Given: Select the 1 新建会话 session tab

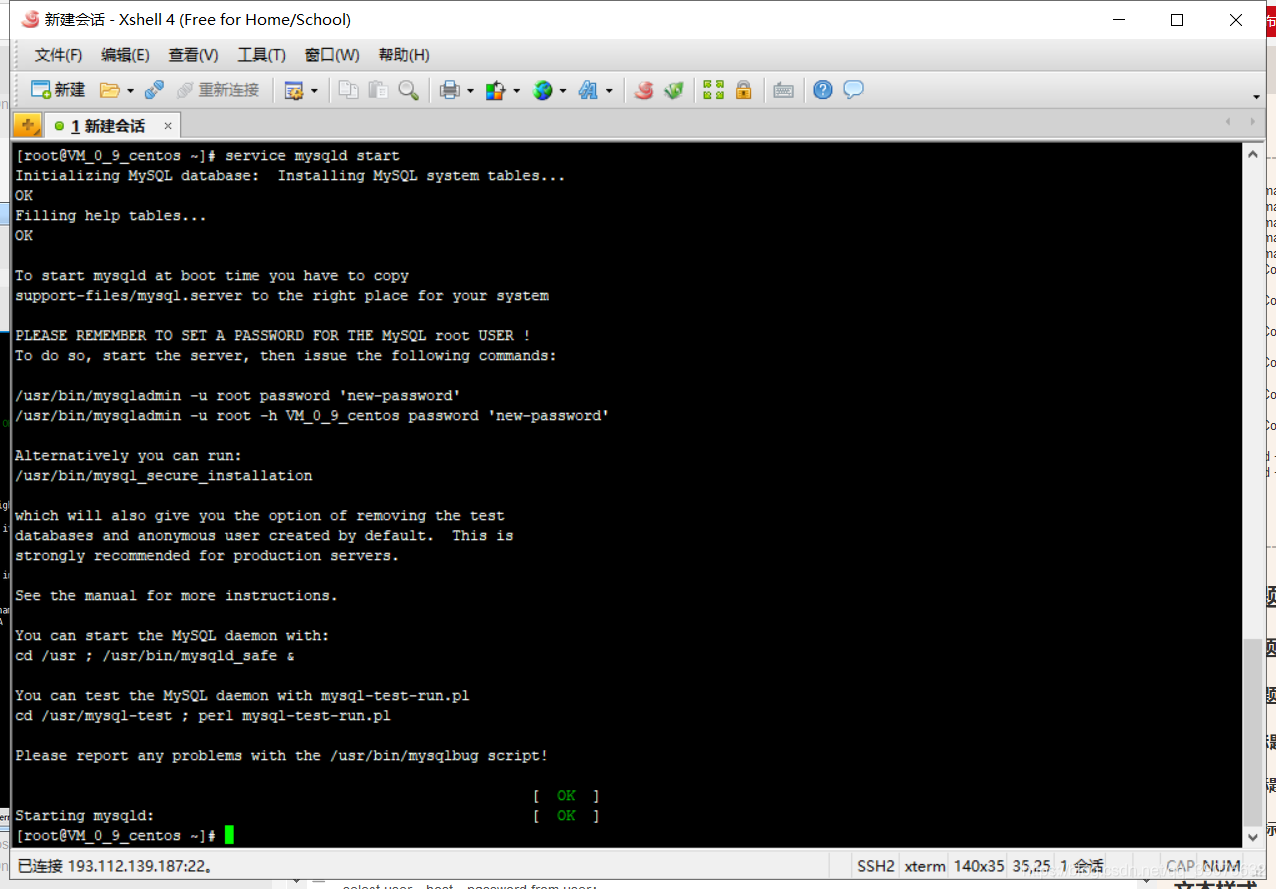Looking at the screenshot, I should 112,126.
